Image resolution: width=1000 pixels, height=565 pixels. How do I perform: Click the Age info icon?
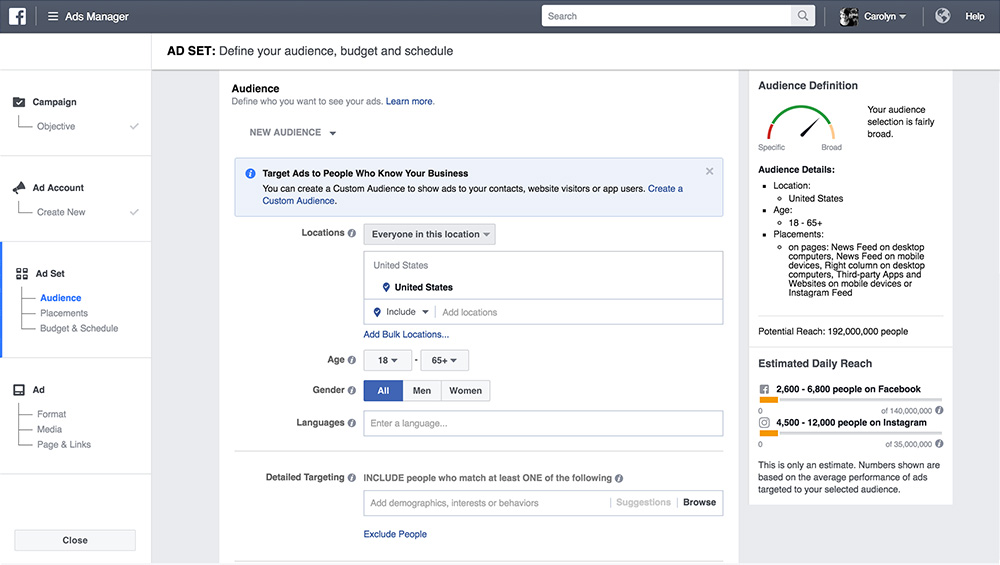[351, 360]
